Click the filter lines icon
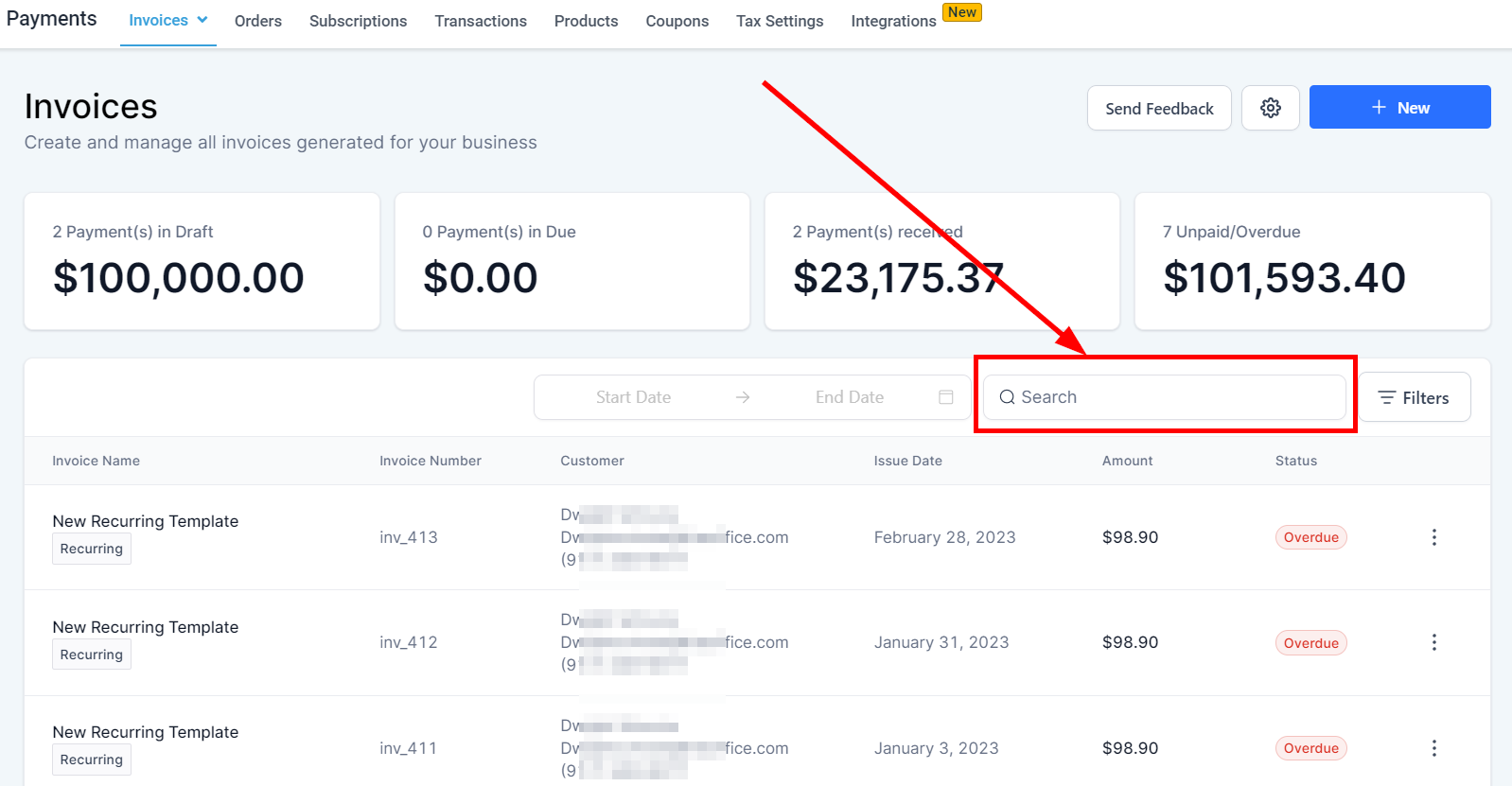The image size is (1512, 786). tap(1386, 398)
